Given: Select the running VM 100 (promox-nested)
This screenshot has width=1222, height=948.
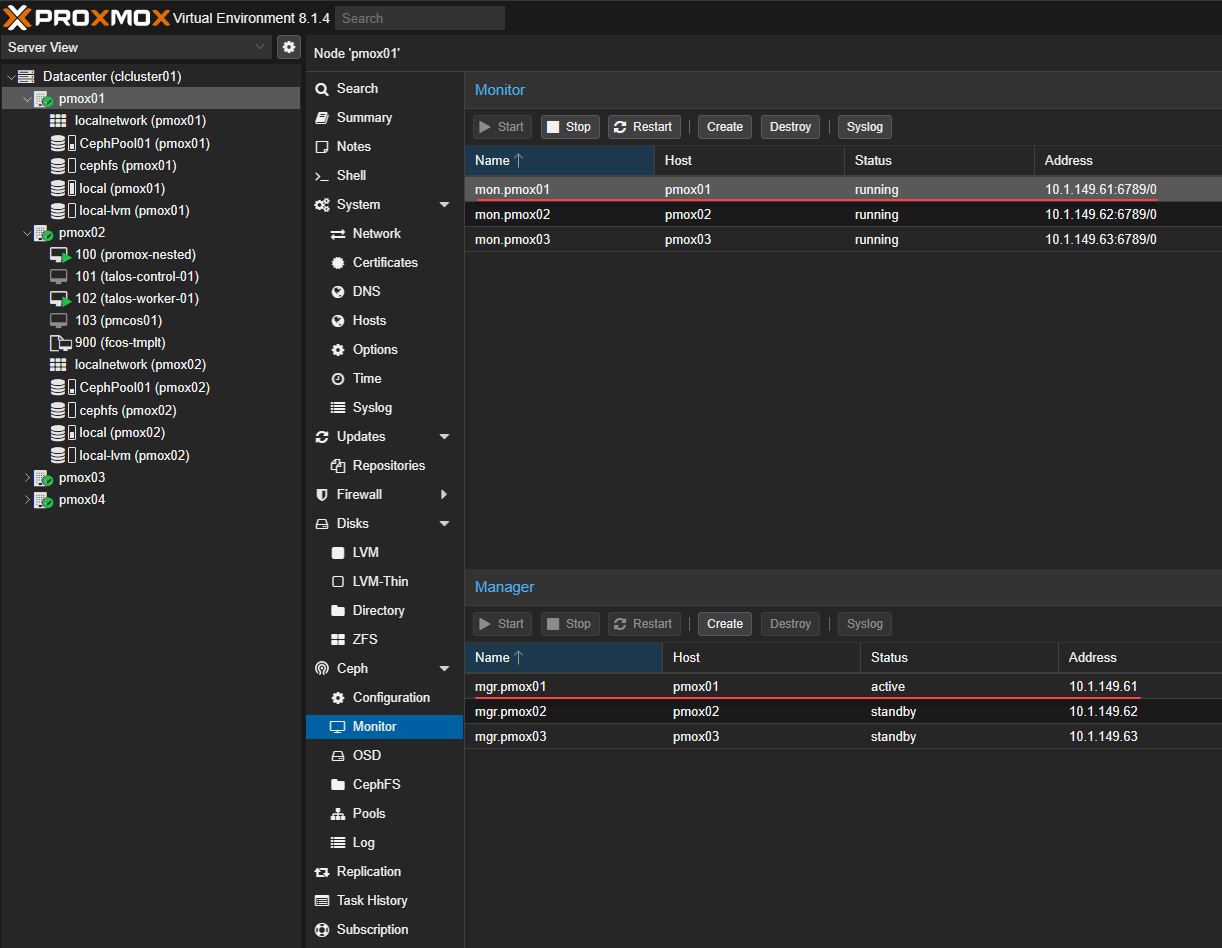Looking at the screenshot, I should (135, 254).
